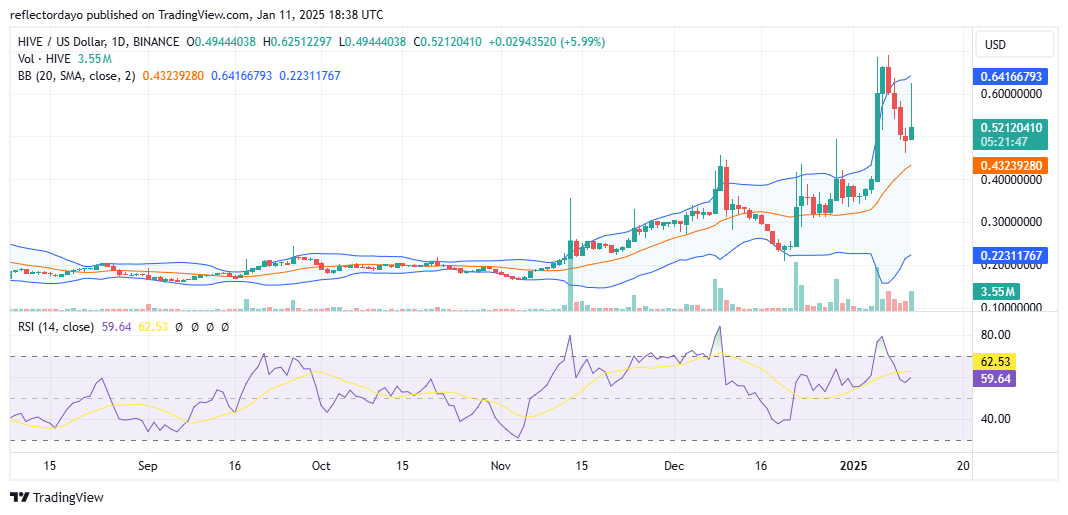Click the Dec date label on time axis

point(675,466)
